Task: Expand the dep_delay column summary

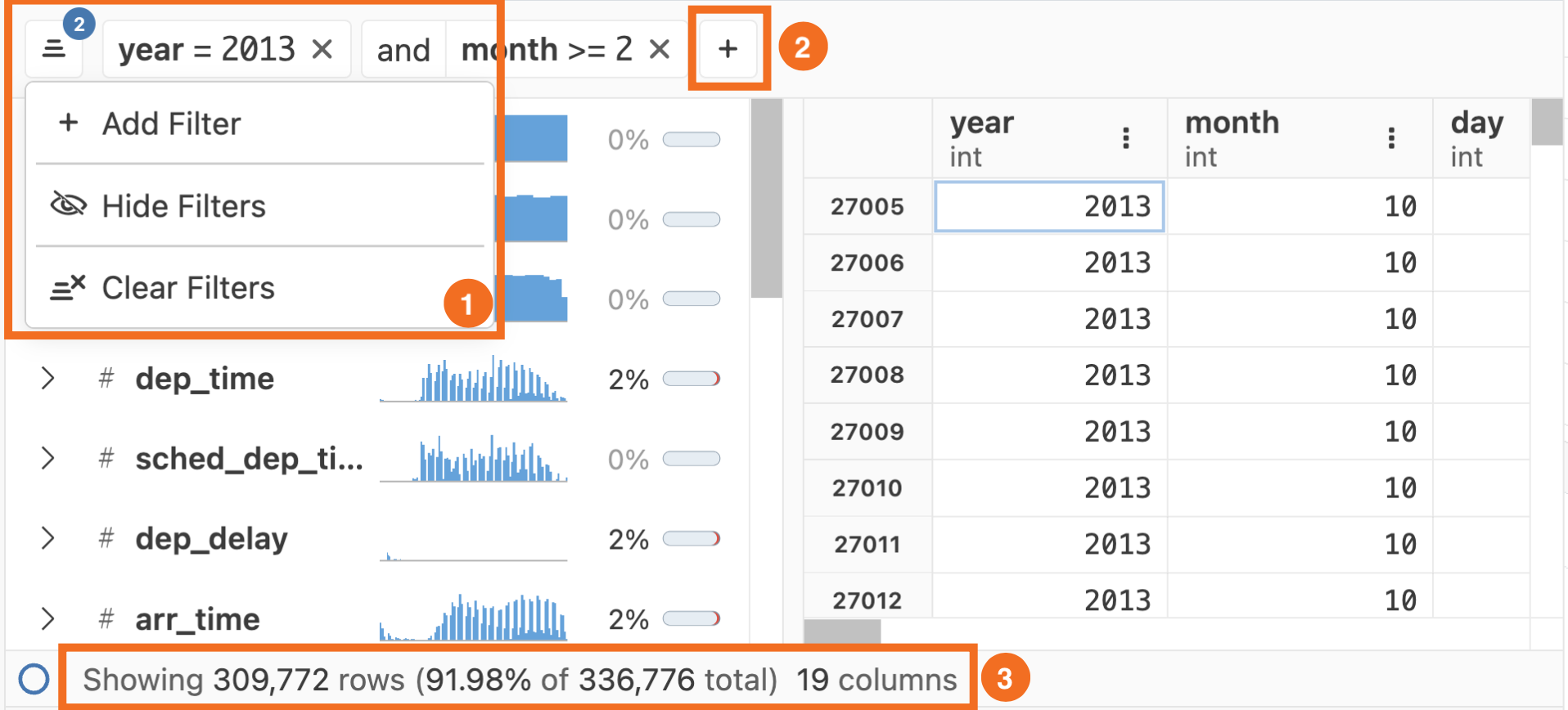Action: coord(48,538)
